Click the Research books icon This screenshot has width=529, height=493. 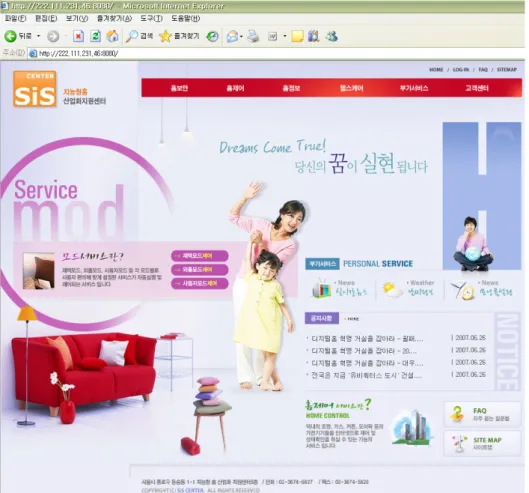point(313,36)
